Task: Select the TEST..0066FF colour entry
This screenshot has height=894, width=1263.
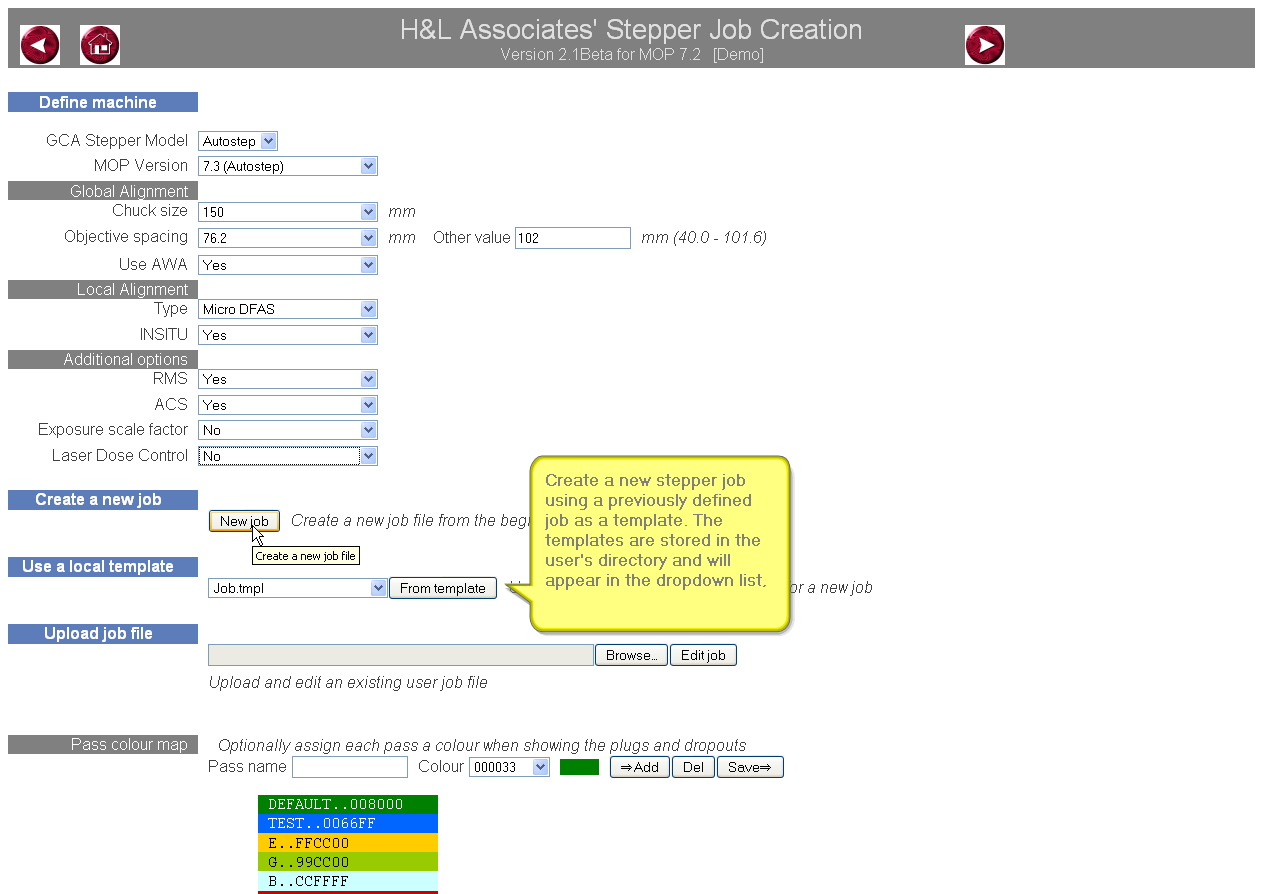Action: pyautogui.click(x=348, y=823)
